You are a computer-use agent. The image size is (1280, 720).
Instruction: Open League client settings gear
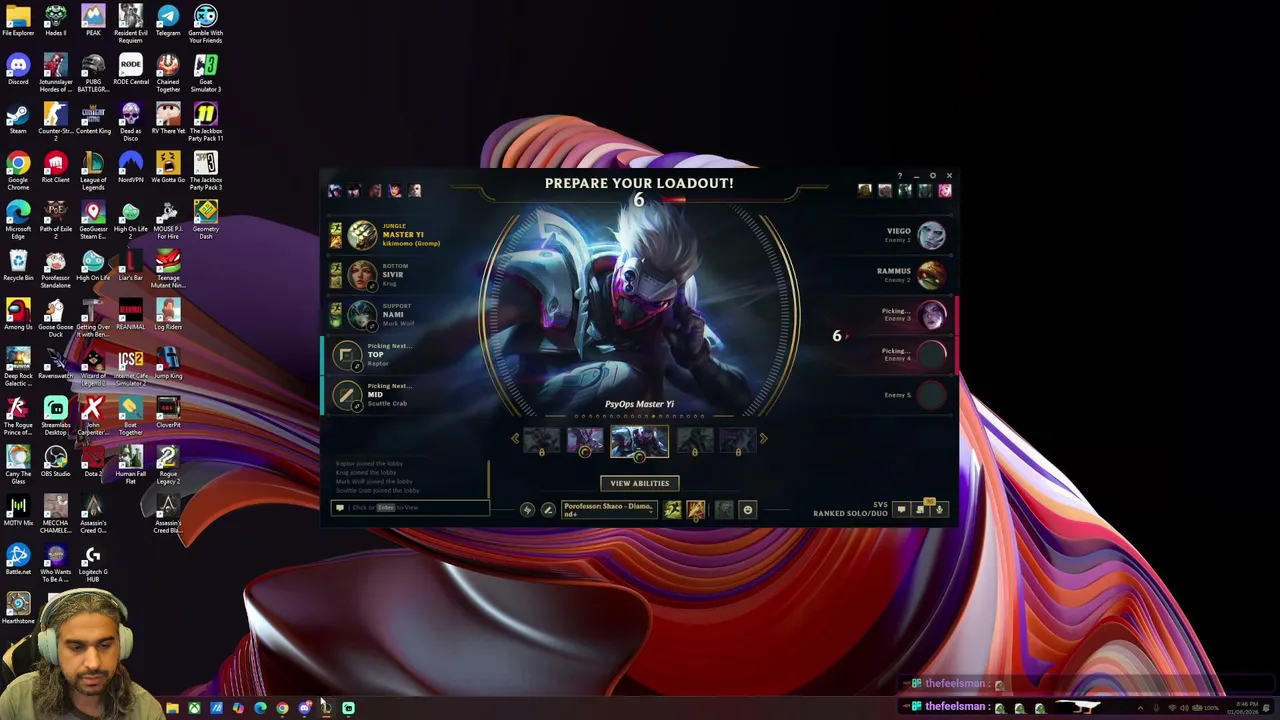coord(933,176)
